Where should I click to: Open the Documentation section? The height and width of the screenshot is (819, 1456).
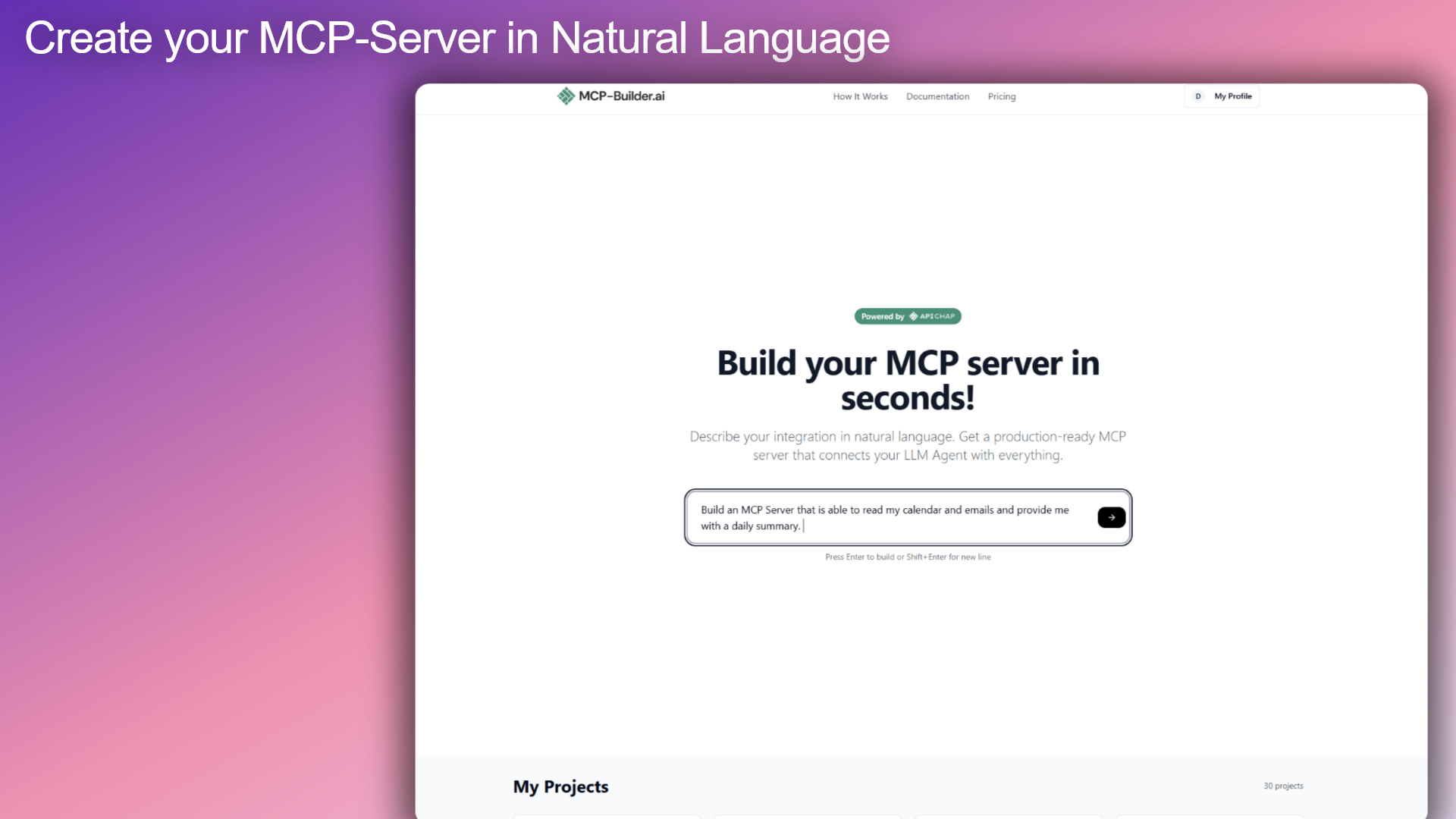coord(937,96)
